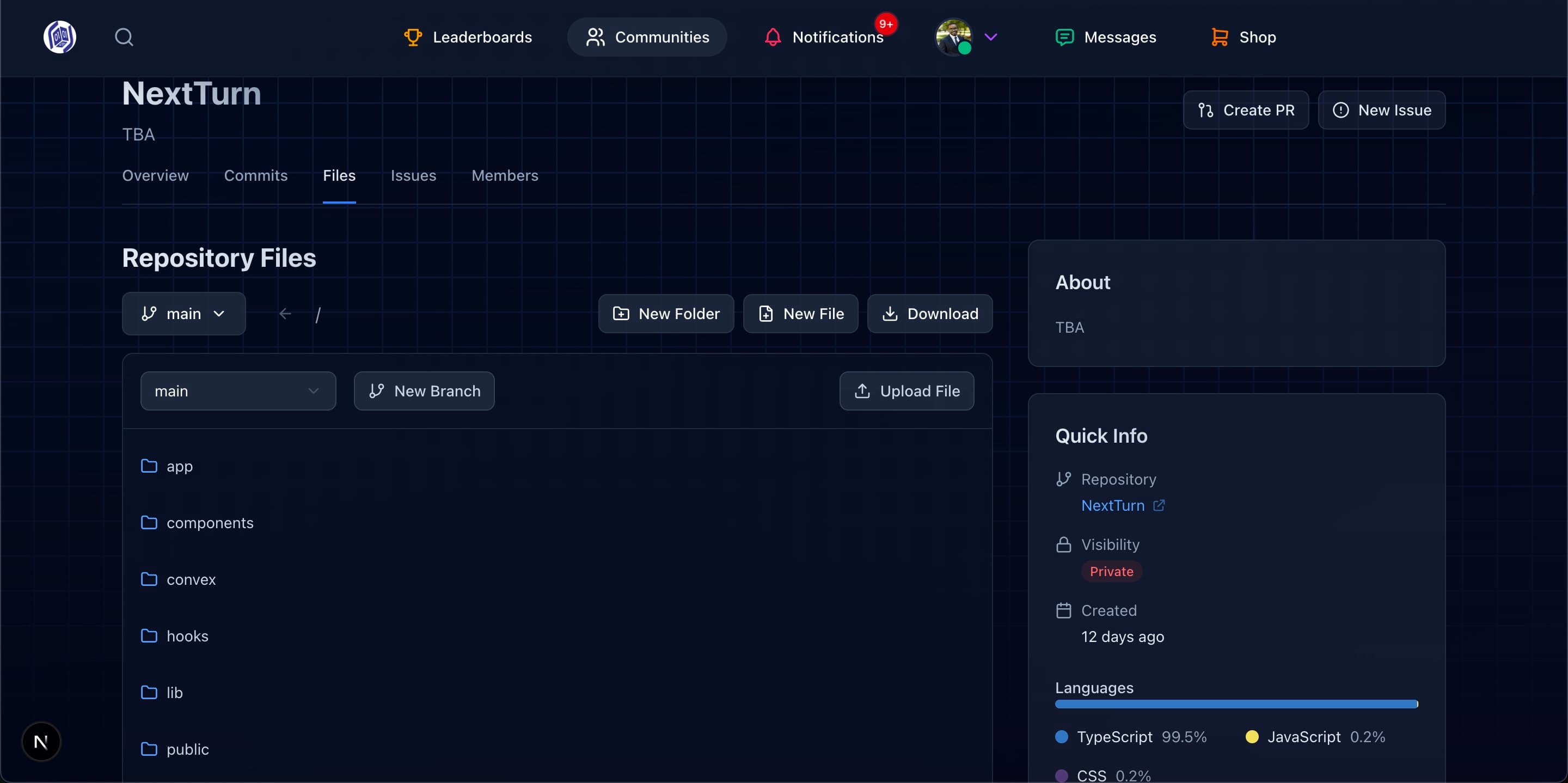Click the back arrow in file path navigation
1568x783 pixels.
tap(286, 313)
